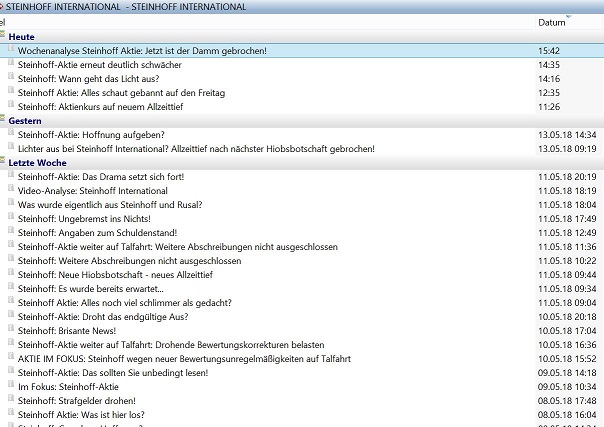This screenshot has height=427, width=604.
Task: Open 'Steinhoff: Strafgelder drohen!'
Action: point(77,401)
